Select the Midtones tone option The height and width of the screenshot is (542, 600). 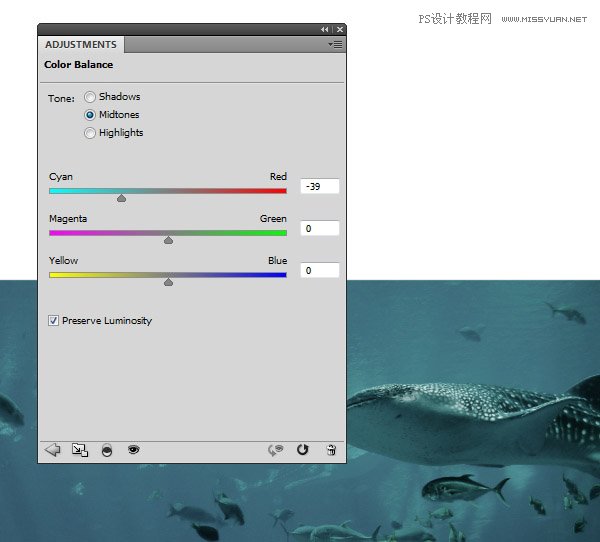(x=90, y=115)
